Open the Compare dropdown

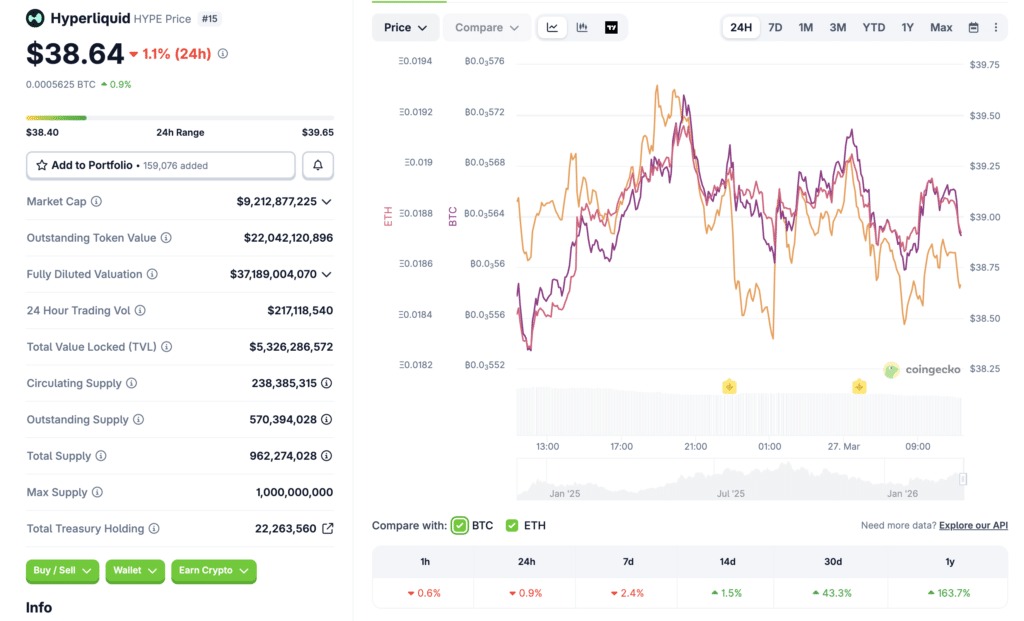pyautogui.click(x=487, y=27)
